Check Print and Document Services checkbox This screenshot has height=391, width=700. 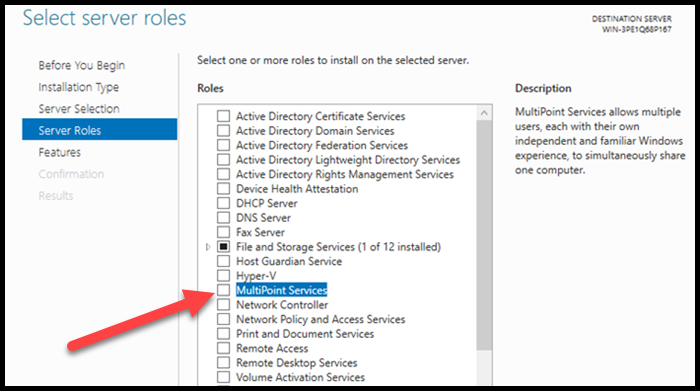click(223, 334)
